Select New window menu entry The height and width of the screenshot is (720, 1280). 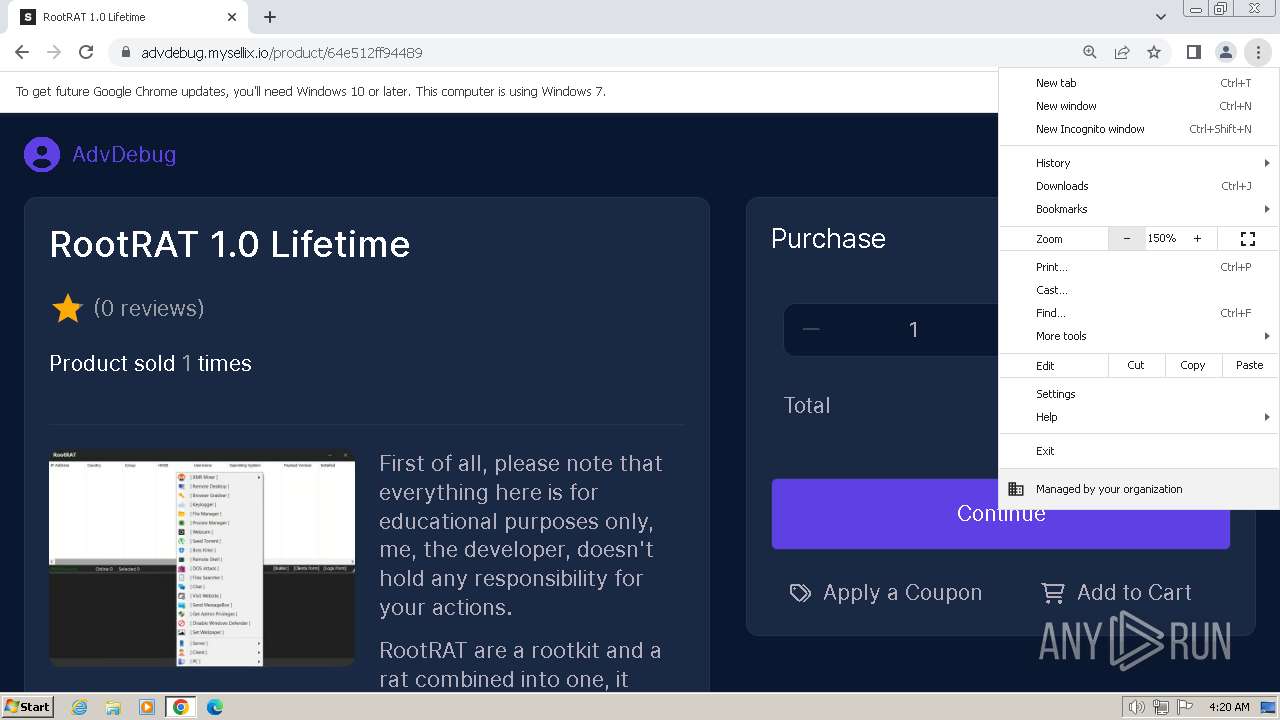1138,106
